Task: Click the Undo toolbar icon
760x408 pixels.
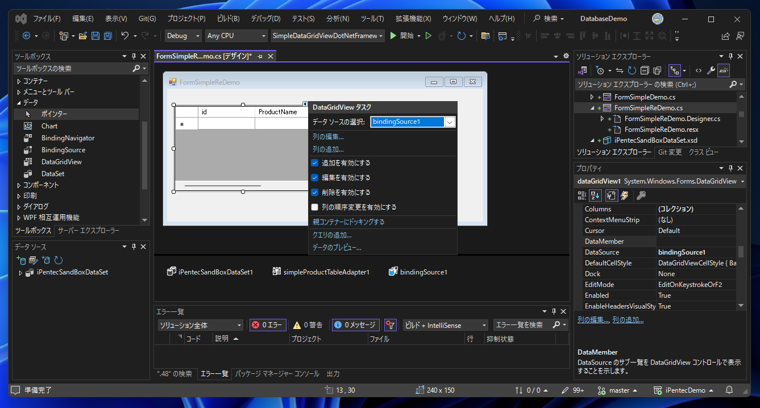Action: 125,36
